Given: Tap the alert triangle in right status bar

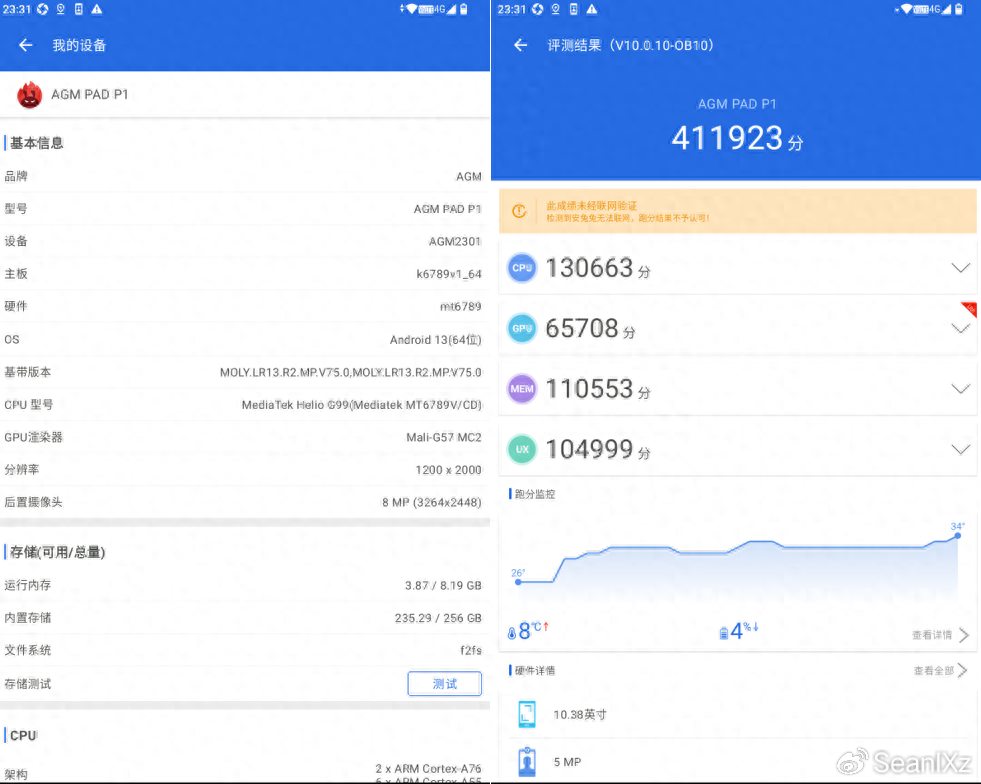Looking at the screenshot, I should [592, 9].
